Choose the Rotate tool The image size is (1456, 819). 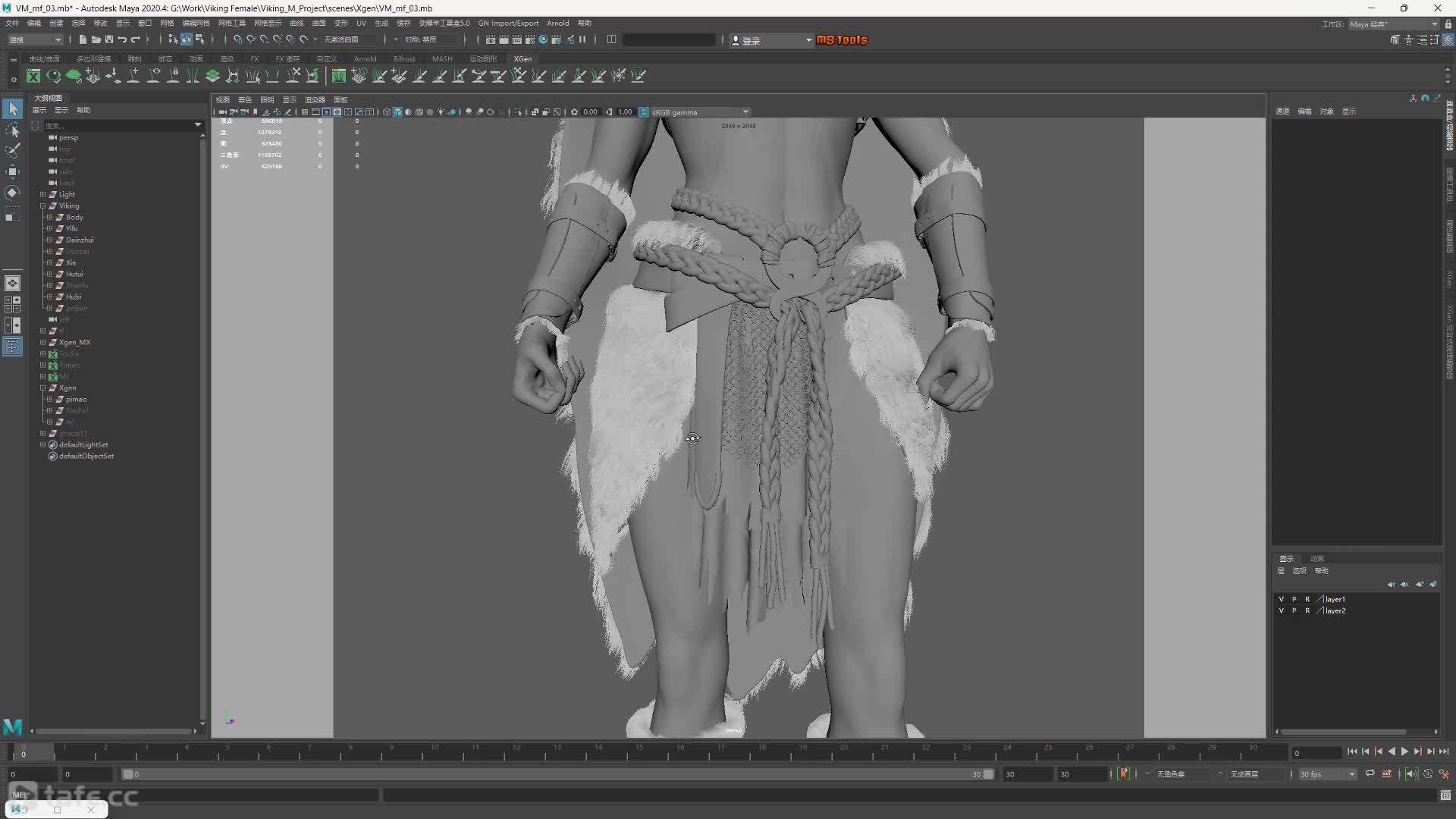point(13,193)
